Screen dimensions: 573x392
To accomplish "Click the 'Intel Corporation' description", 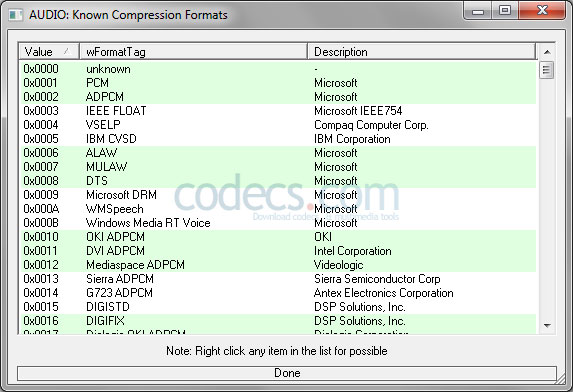I will 353,251.
